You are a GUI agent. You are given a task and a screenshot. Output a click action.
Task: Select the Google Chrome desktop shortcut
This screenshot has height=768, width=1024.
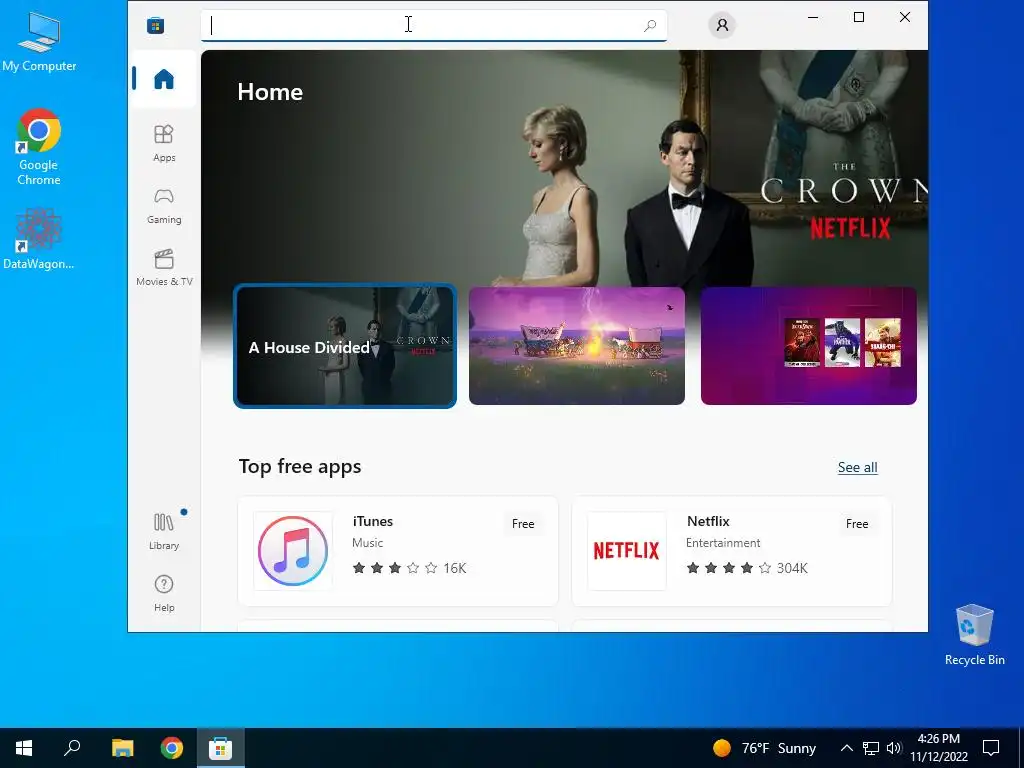click(x=39, y=148)
